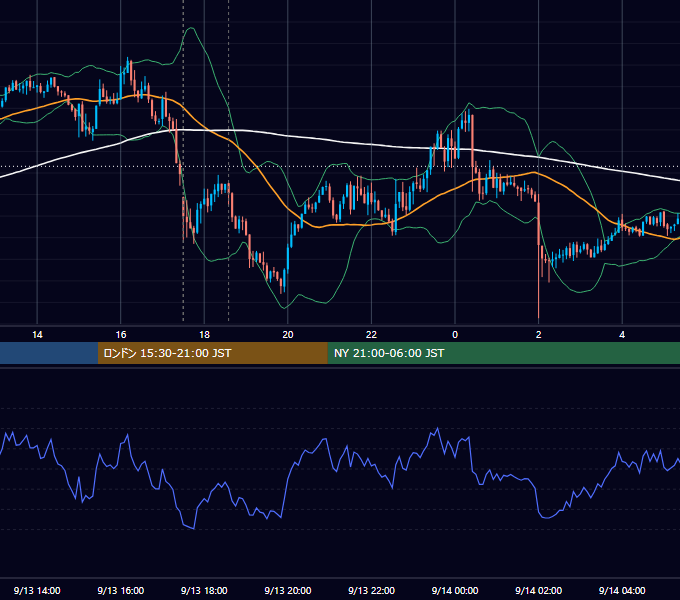
Task: Click the hour label 18 on price chart
Action: [x=204, y=335]
